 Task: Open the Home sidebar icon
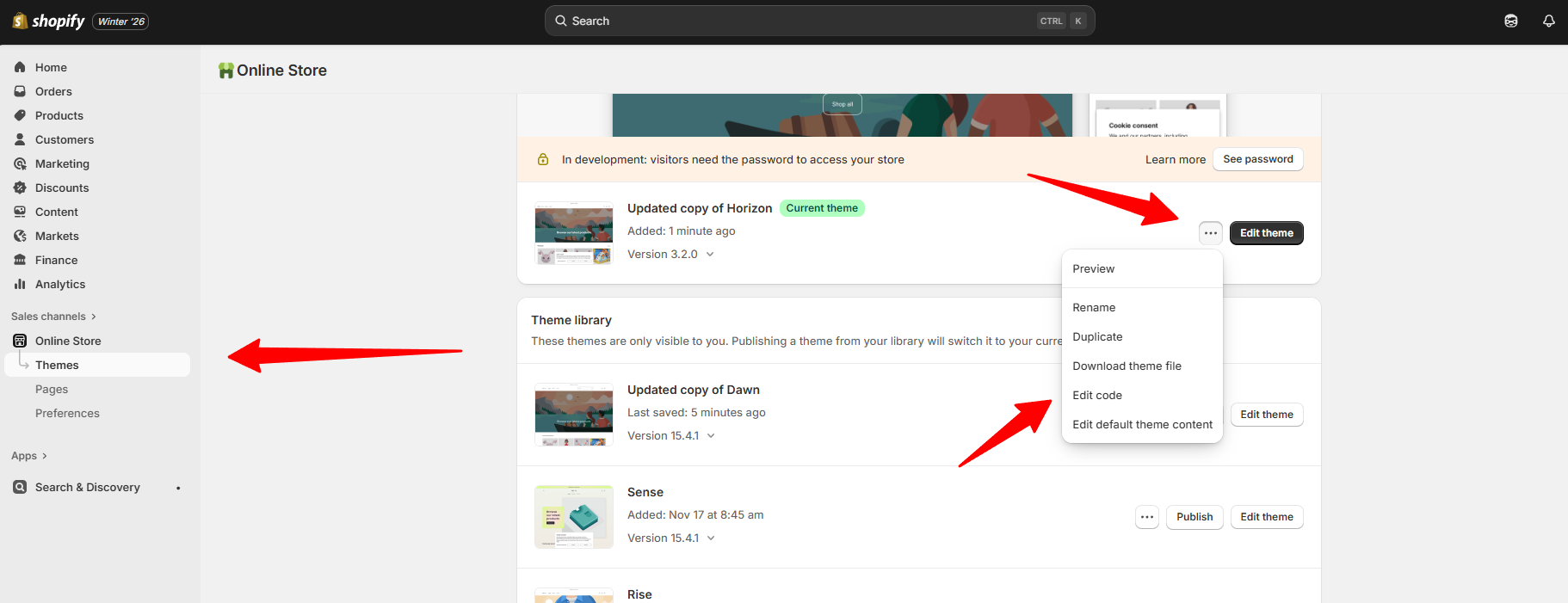(x=20, y=67)
